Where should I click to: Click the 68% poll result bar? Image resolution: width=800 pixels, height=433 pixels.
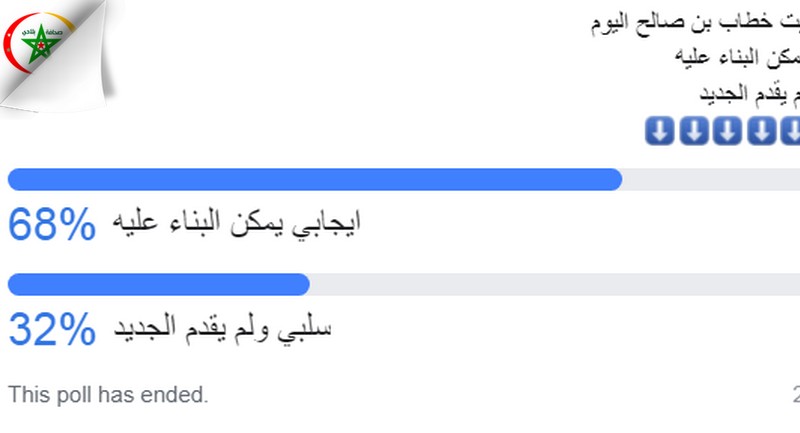pos(314,180)
